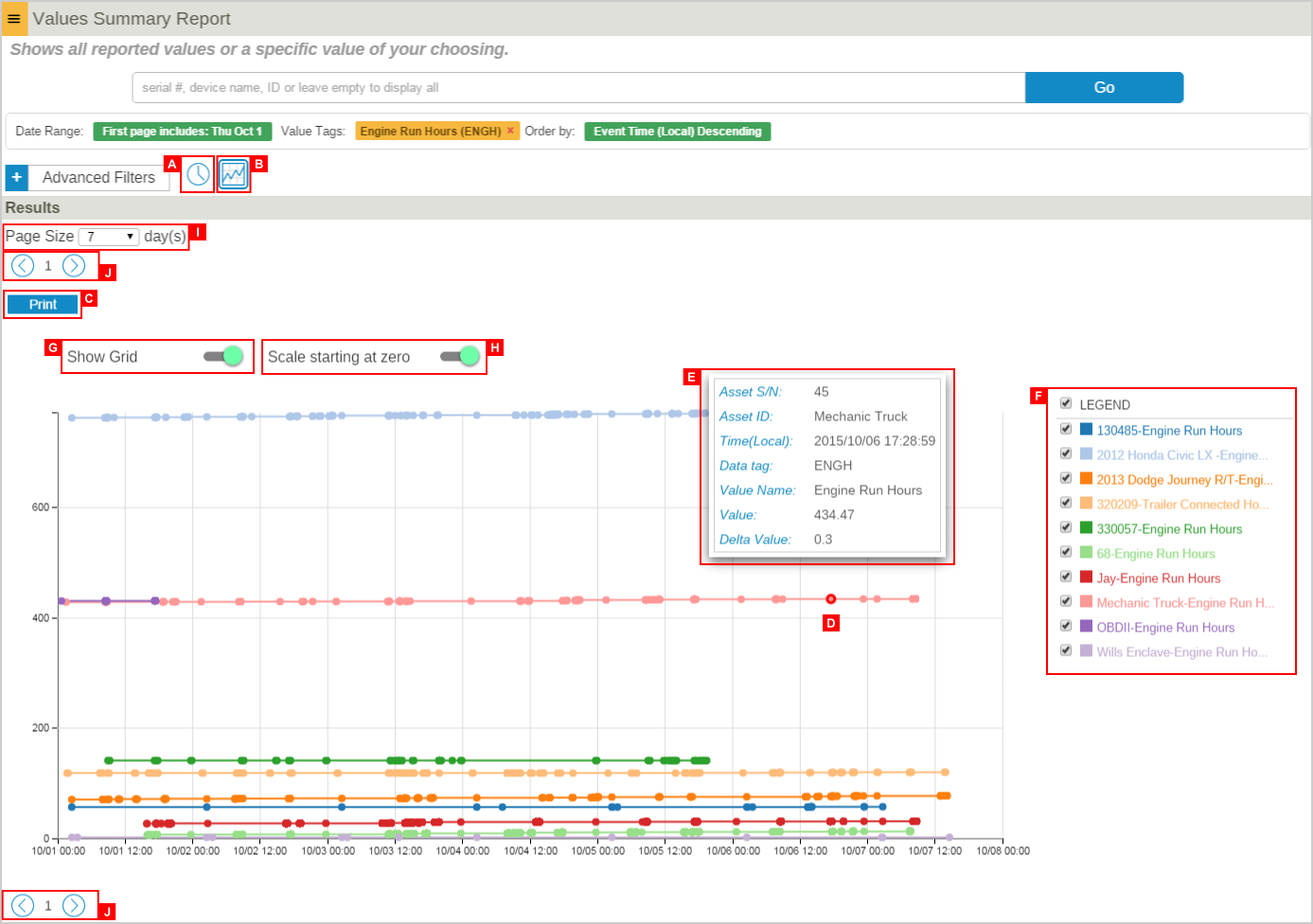Click the dark blue 130485 legend swatch

(x=1086, y=429)
